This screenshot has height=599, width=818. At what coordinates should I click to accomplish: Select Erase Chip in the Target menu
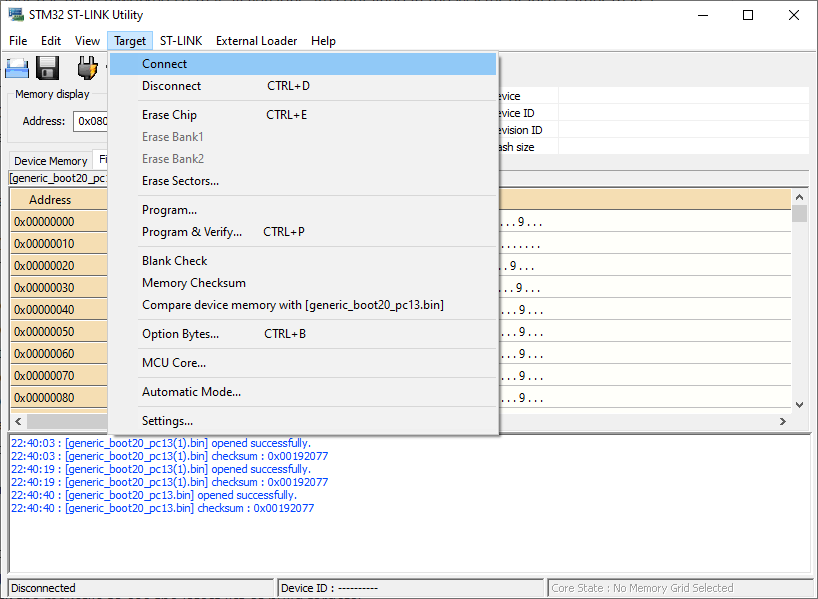tap(303, 115)
